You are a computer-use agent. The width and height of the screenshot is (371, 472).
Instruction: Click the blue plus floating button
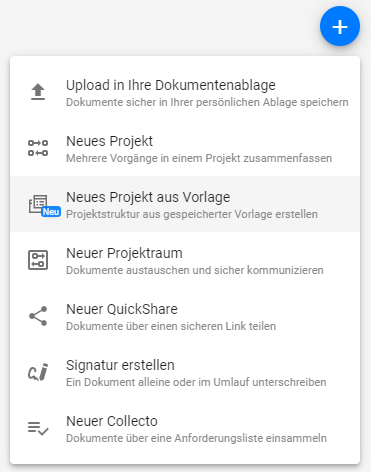(340, 26)
